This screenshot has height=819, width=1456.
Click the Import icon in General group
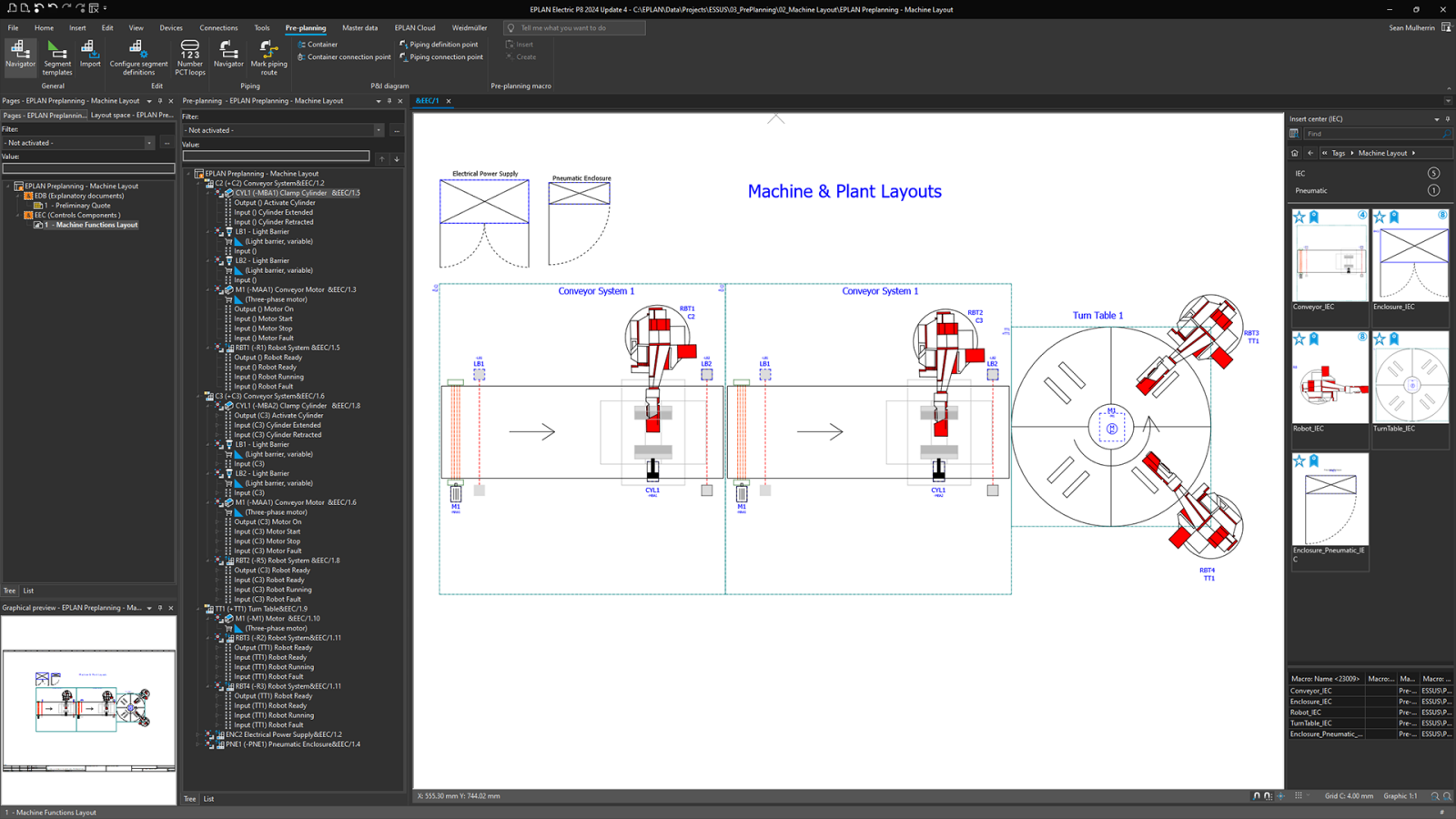pos(90,56)
